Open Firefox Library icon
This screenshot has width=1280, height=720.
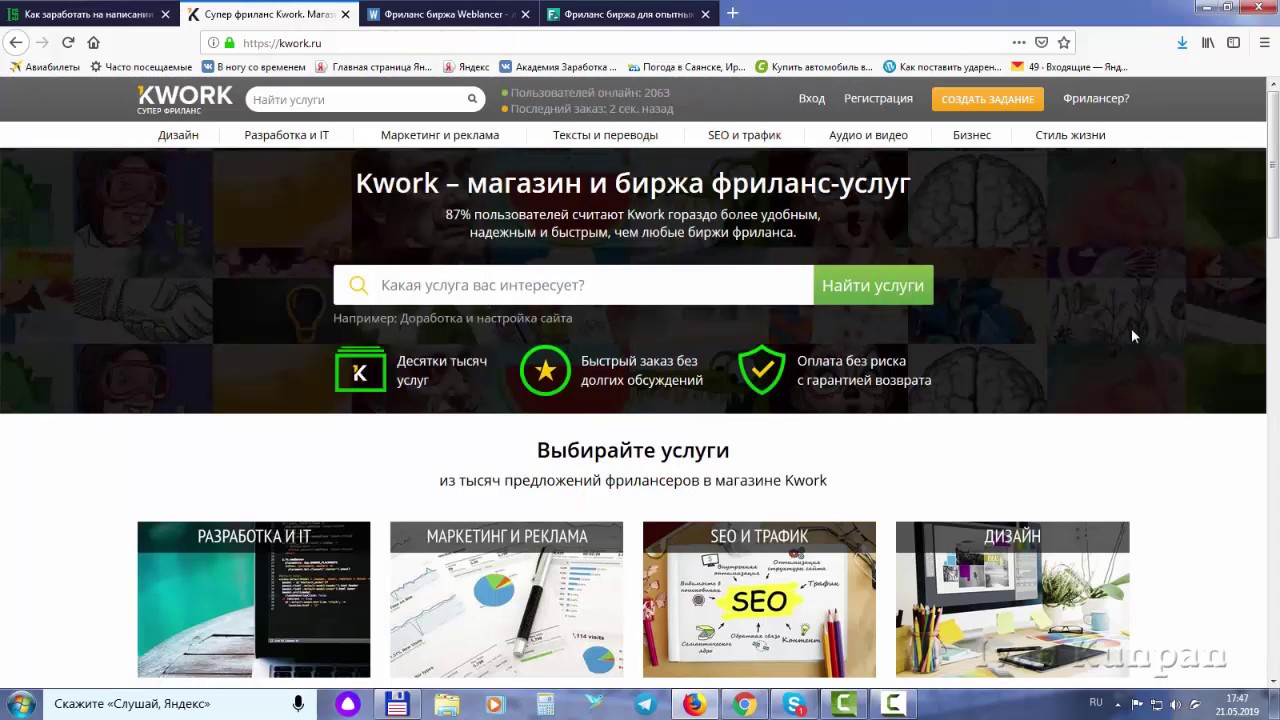click(x=1208, y=43)
